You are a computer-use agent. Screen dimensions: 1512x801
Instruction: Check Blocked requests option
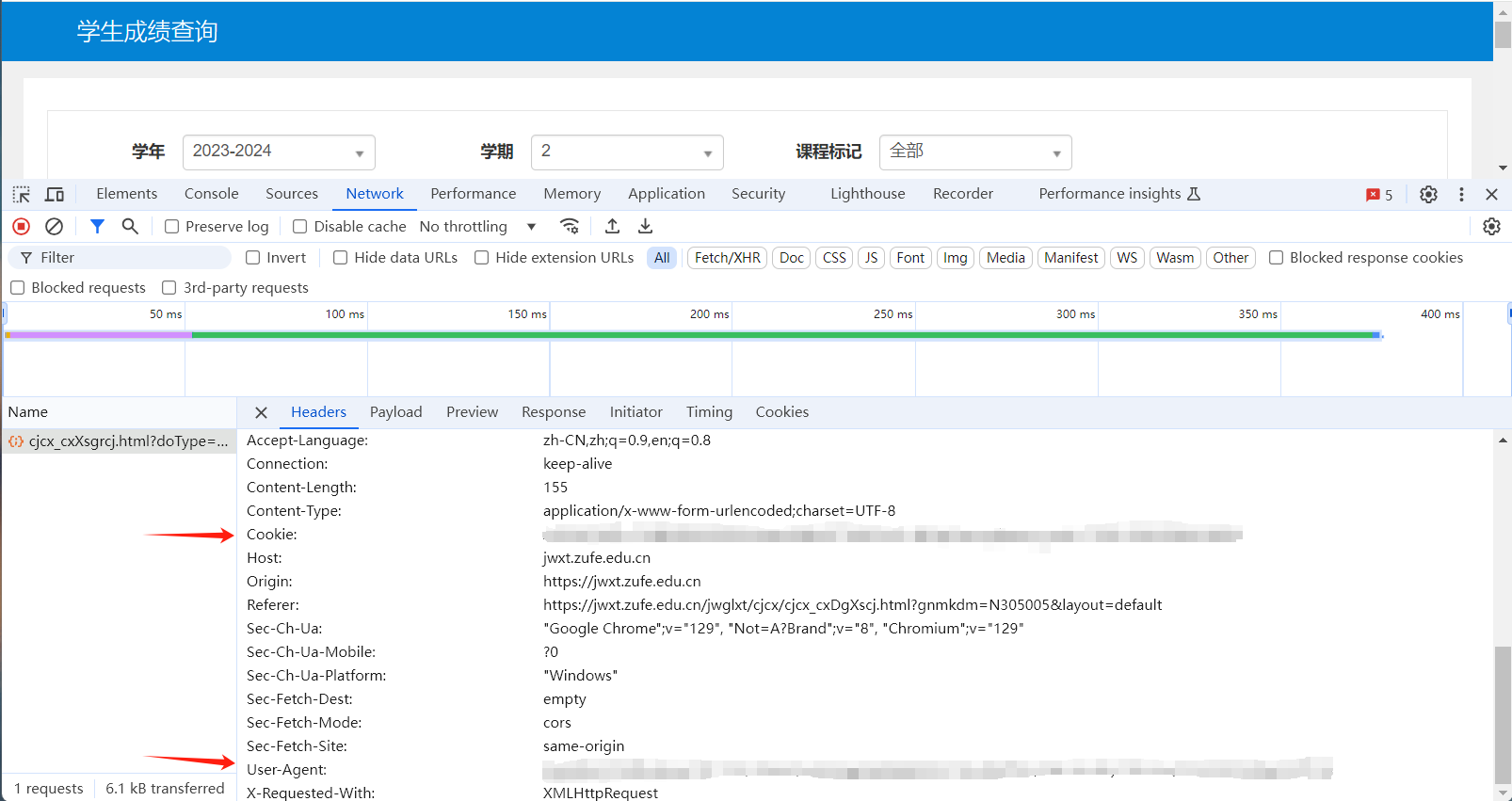tap(17, 288)
